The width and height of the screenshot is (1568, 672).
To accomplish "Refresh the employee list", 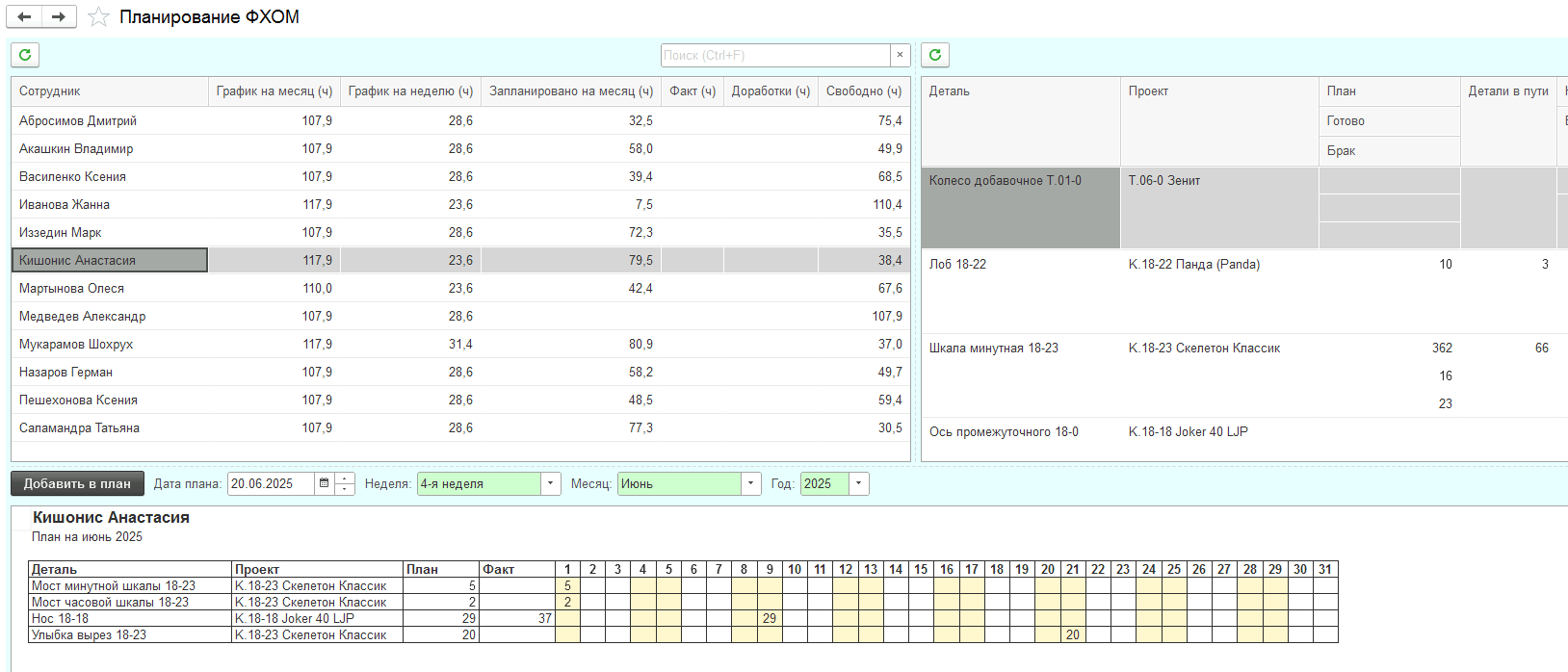I will [25, 55].
